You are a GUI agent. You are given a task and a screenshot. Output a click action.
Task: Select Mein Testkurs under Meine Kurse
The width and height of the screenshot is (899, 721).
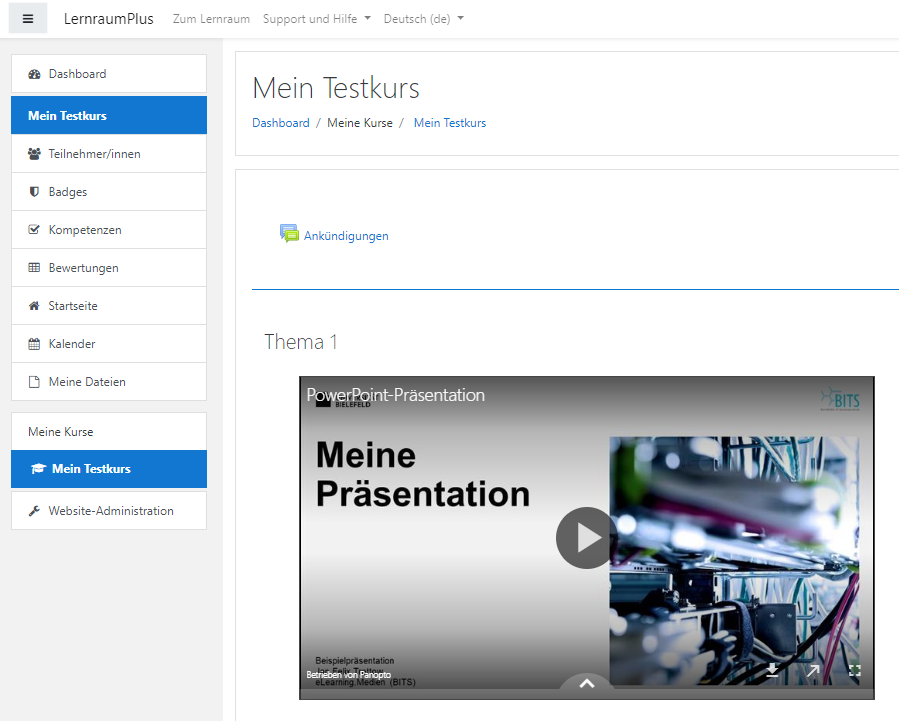point(109,469)
